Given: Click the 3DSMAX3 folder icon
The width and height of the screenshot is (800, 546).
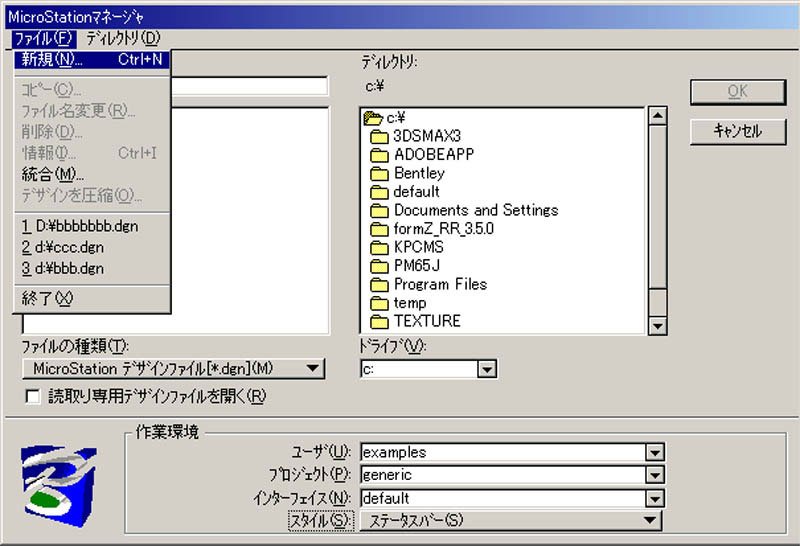Looking at the screenshot, I should 379,137.
